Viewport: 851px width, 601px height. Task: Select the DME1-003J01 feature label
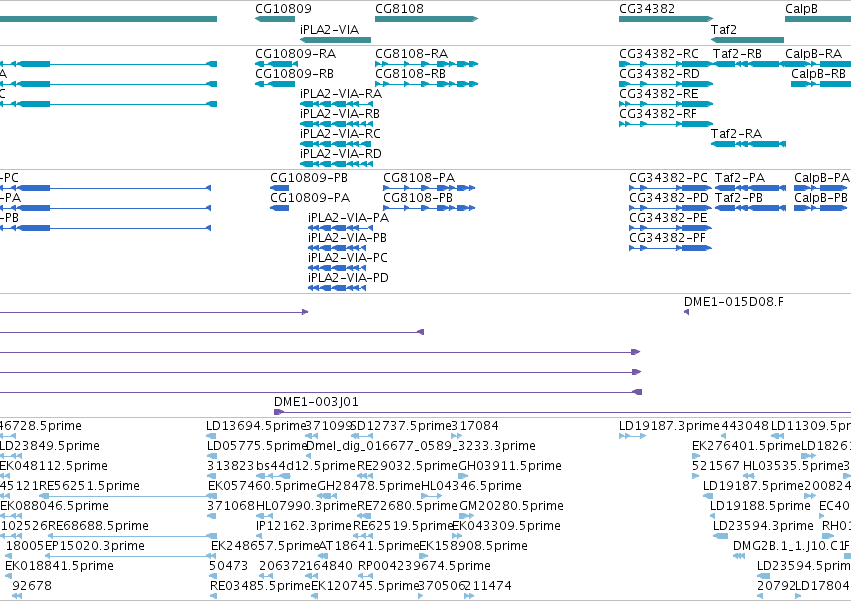[x=316, y=402]
